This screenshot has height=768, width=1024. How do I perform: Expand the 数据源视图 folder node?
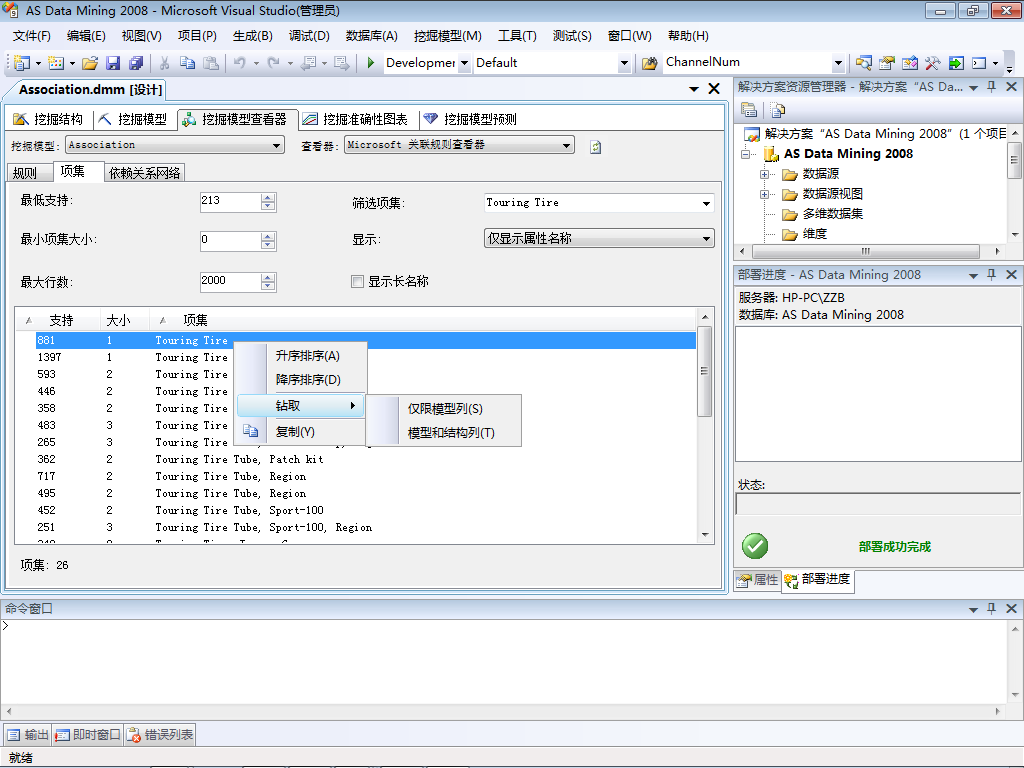coord(764,195)
